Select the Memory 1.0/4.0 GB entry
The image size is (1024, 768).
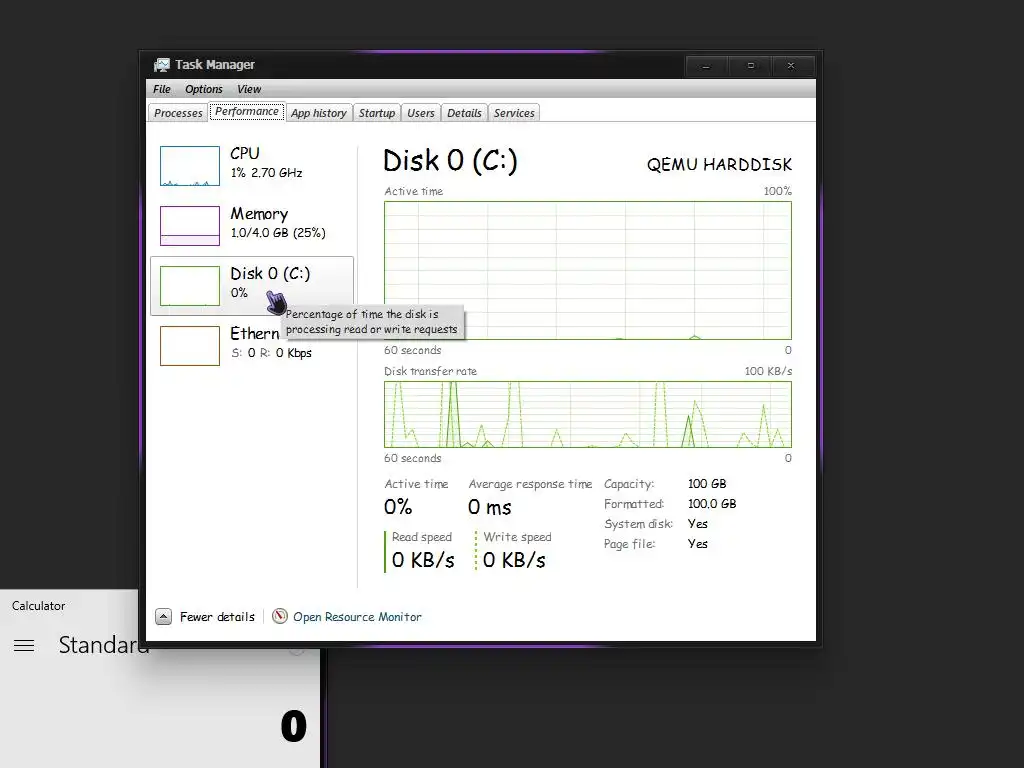(252, 226)
